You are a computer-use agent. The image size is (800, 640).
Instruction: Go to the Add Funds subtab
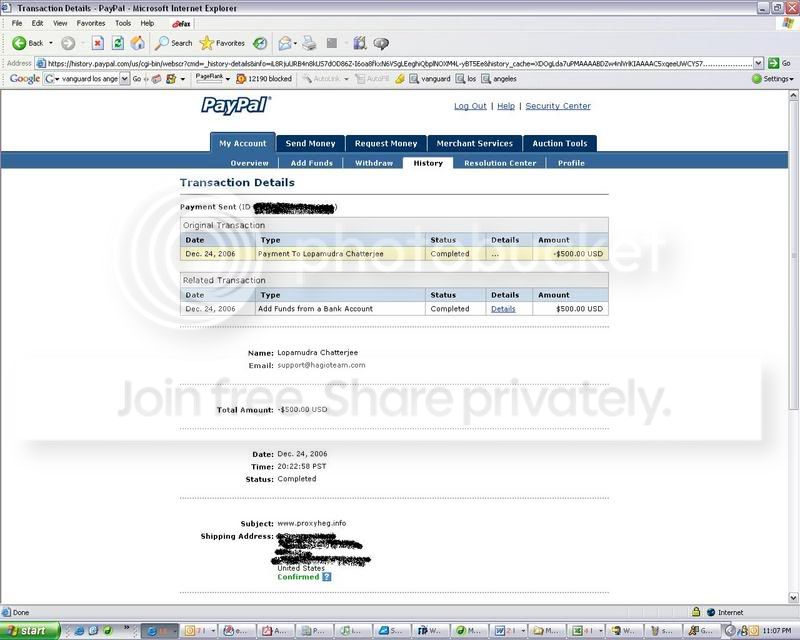point(311,163)
